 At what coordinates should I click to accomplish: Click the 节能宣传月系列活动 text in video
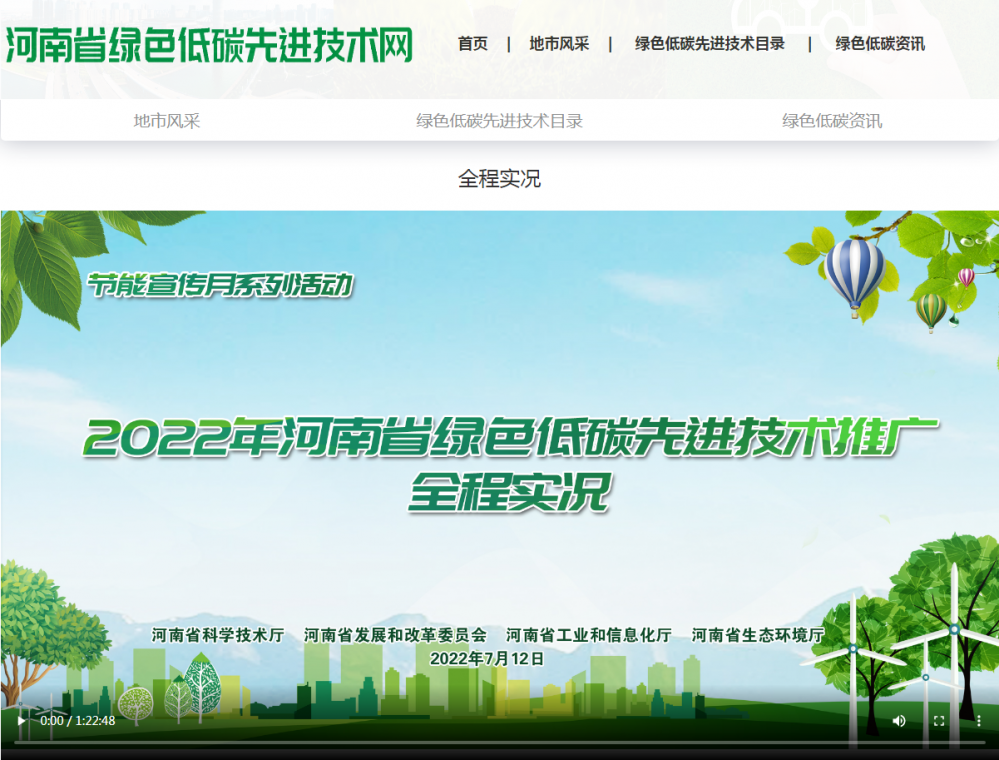[220, 285]
